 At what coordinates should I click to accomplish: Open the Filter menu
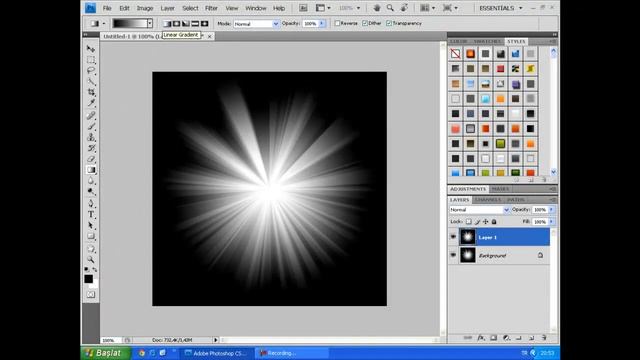(211, 8)
